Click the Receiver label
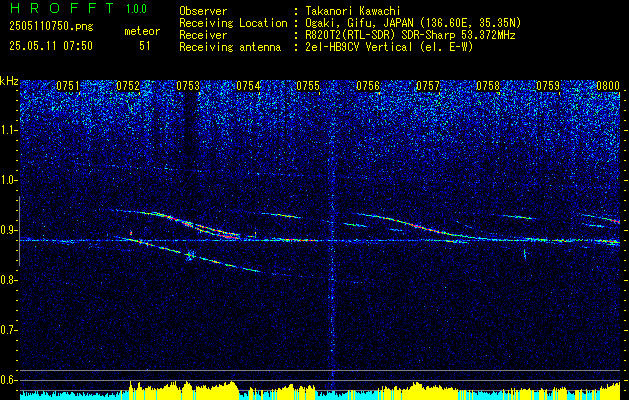 203,35
